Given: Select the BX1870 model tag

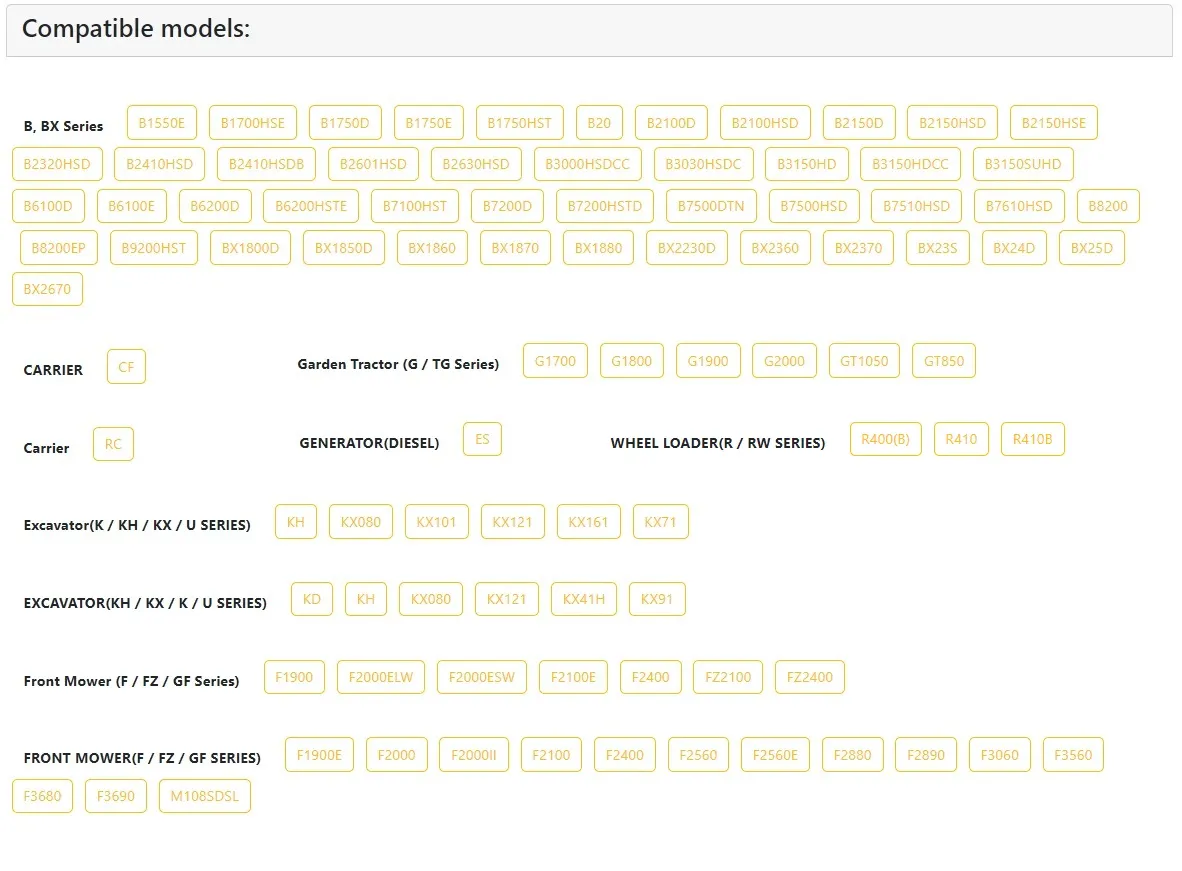Looking at the screenshot, I should (x=516, y=248).
